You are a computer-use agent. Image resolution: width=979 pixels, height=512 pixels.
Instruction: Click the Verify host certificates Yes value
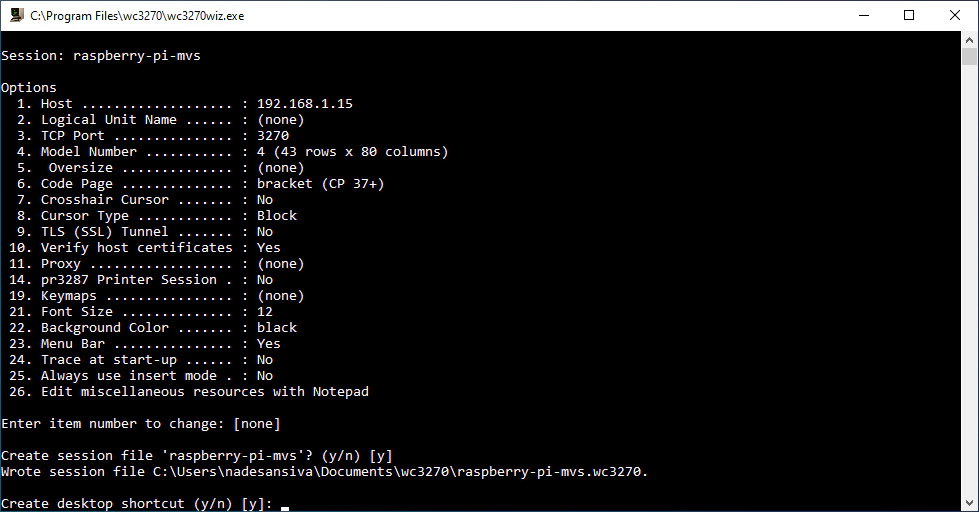(268, 248)
